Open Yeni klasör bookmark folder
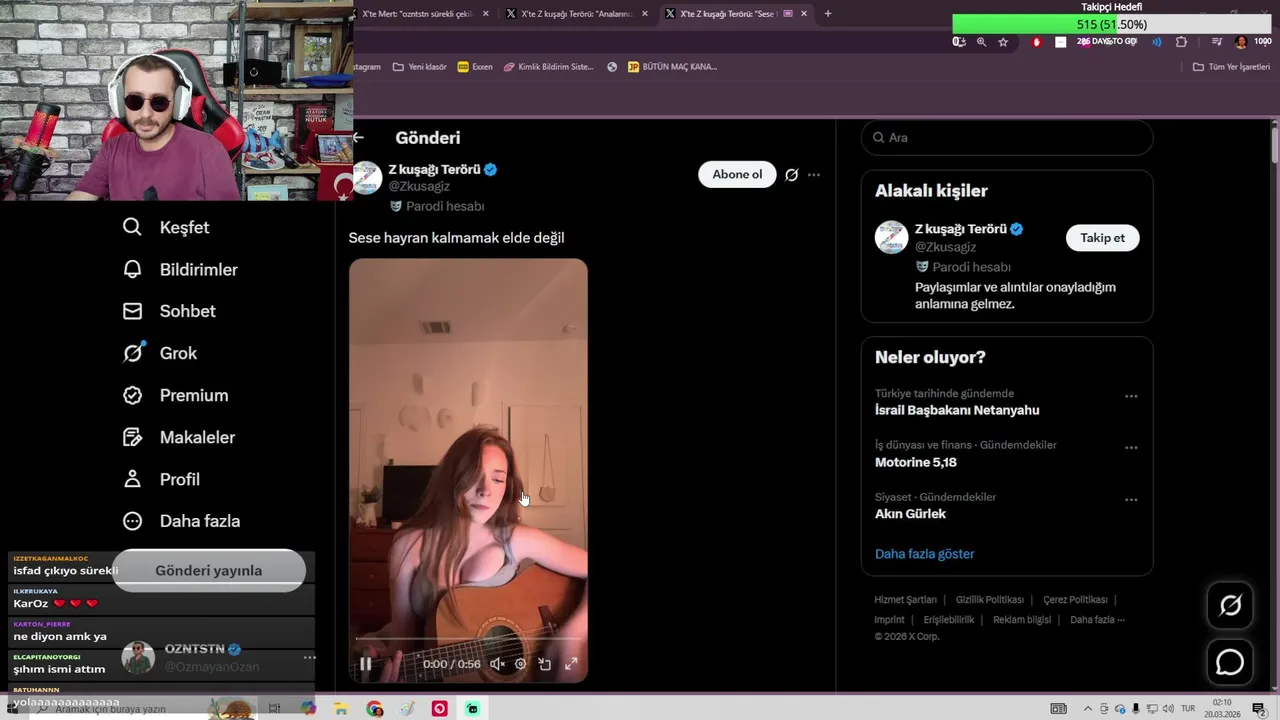Screen dimensions: 1280x720 (419, 67)
